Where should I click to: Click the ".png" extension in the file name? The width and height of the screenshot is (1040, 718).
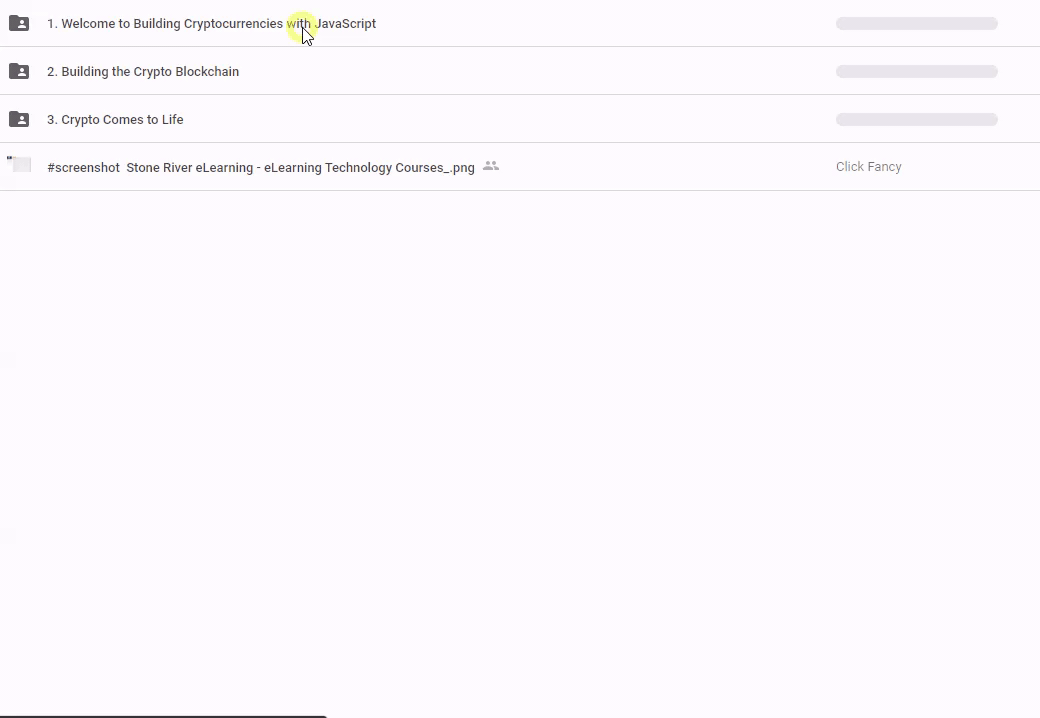(x=462, y=168)
